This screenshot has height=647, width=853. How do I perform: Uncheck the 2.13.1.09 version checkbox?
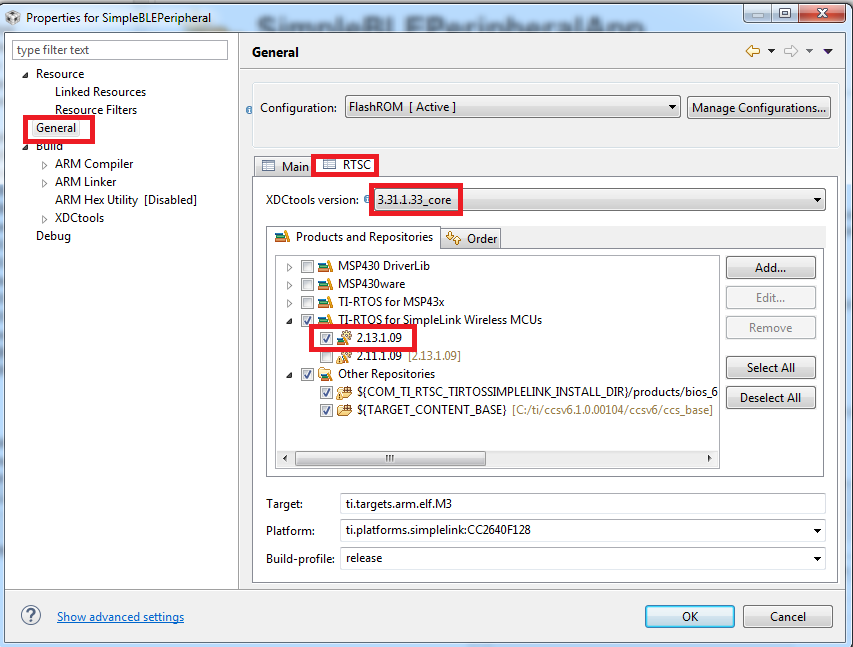tap(326, 338)
